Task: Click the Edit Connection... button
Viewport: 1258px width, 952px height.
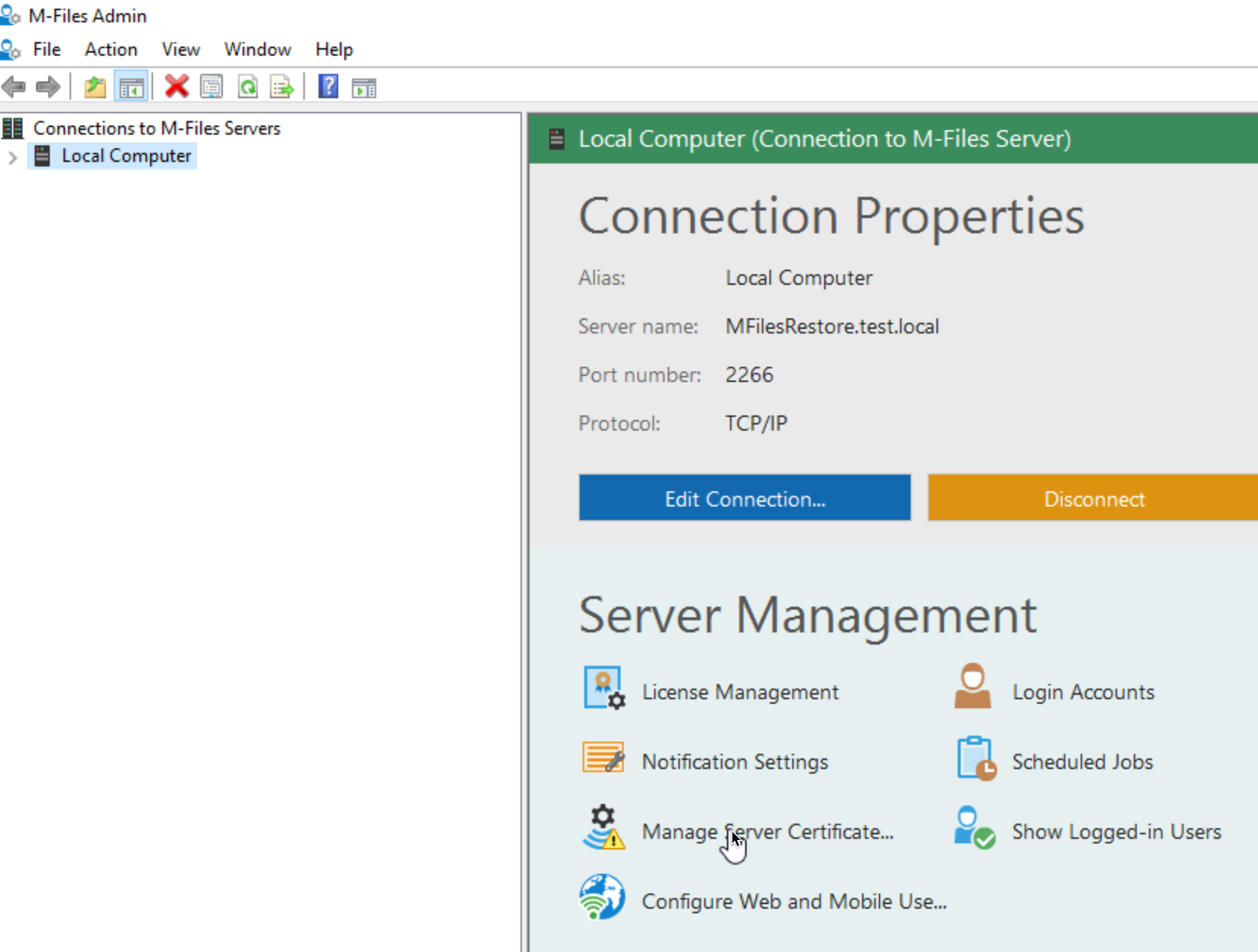Action: (x=745, y=498)
